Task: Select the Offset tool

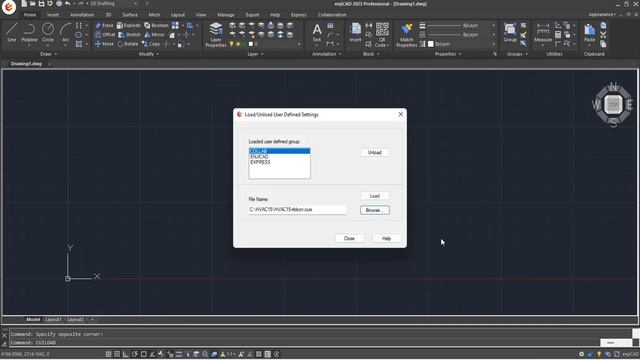Action: tap(105, 35)
